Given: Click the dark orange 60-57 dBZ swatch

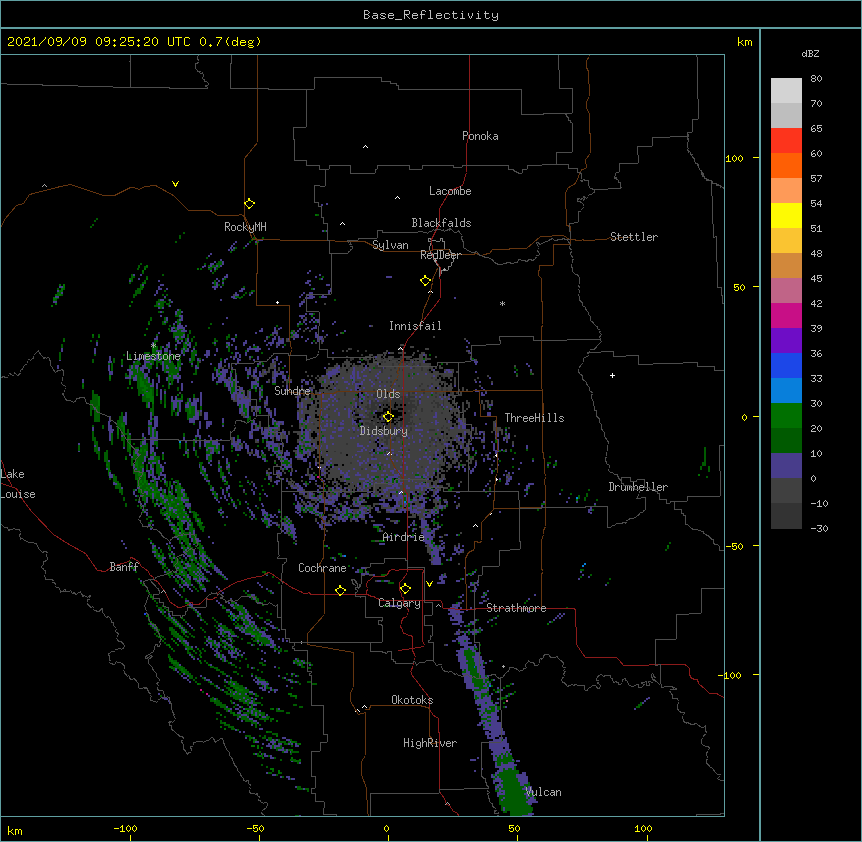Looking at the screenshot, I should click(x=786, y=165).
